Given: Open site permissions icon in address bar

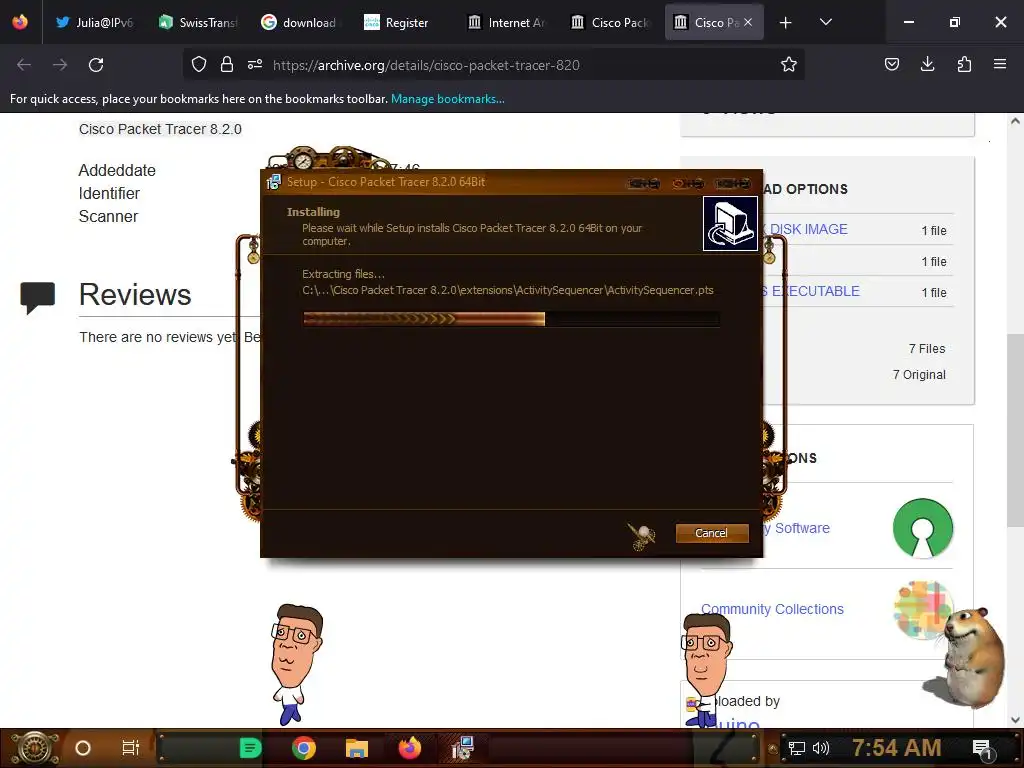Looking at the screenshot, I should click(x=255, y=65).
